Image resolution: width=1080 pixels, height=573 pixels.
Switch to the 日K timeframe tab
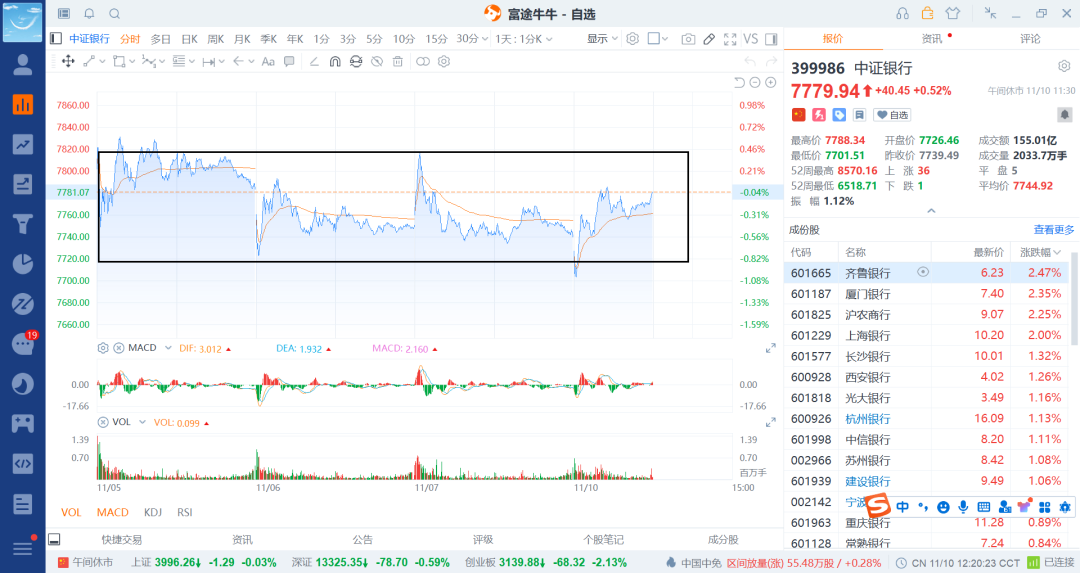pos(189,39)
